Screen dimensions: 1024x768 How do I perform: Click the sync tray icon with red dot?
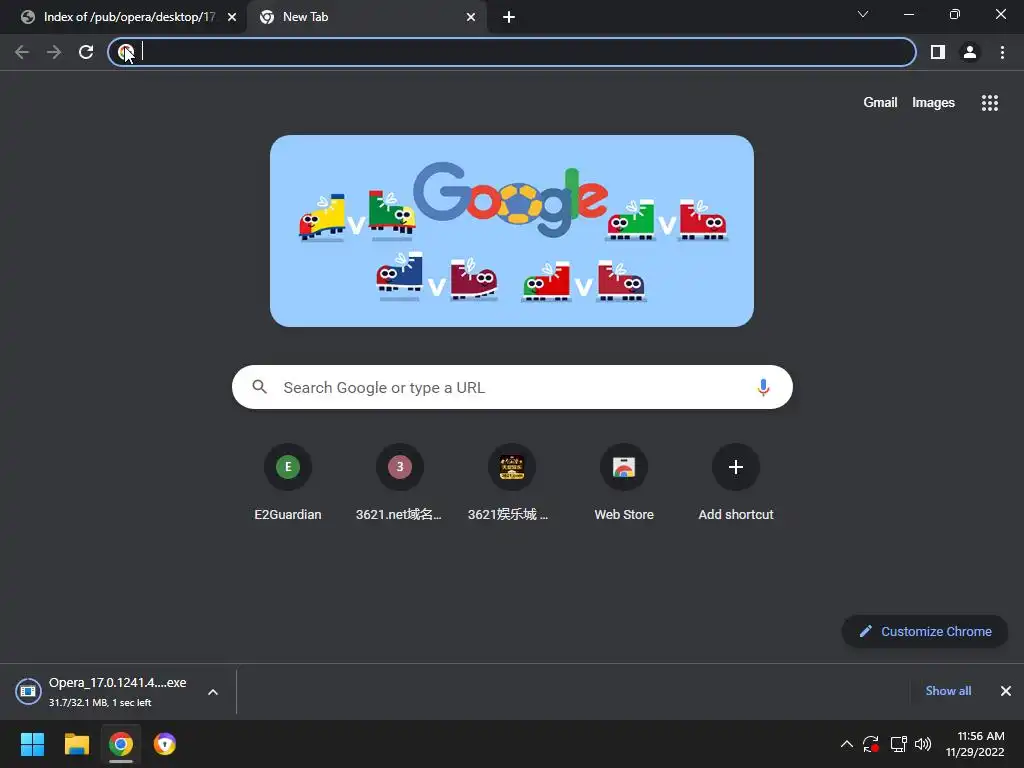(x=871, y=744)
